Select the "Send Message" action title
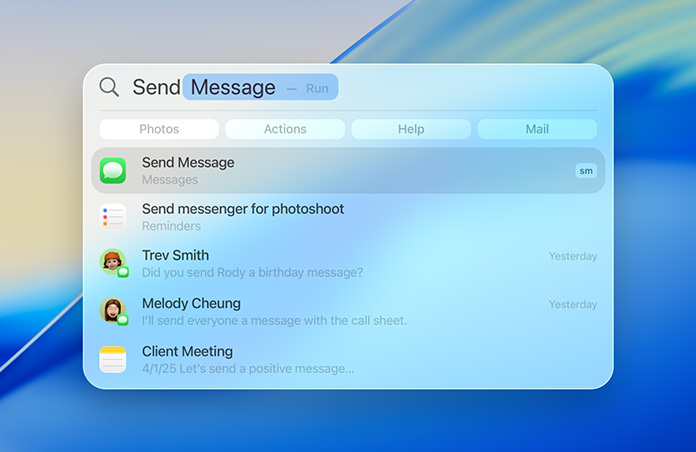 point(188,162)
